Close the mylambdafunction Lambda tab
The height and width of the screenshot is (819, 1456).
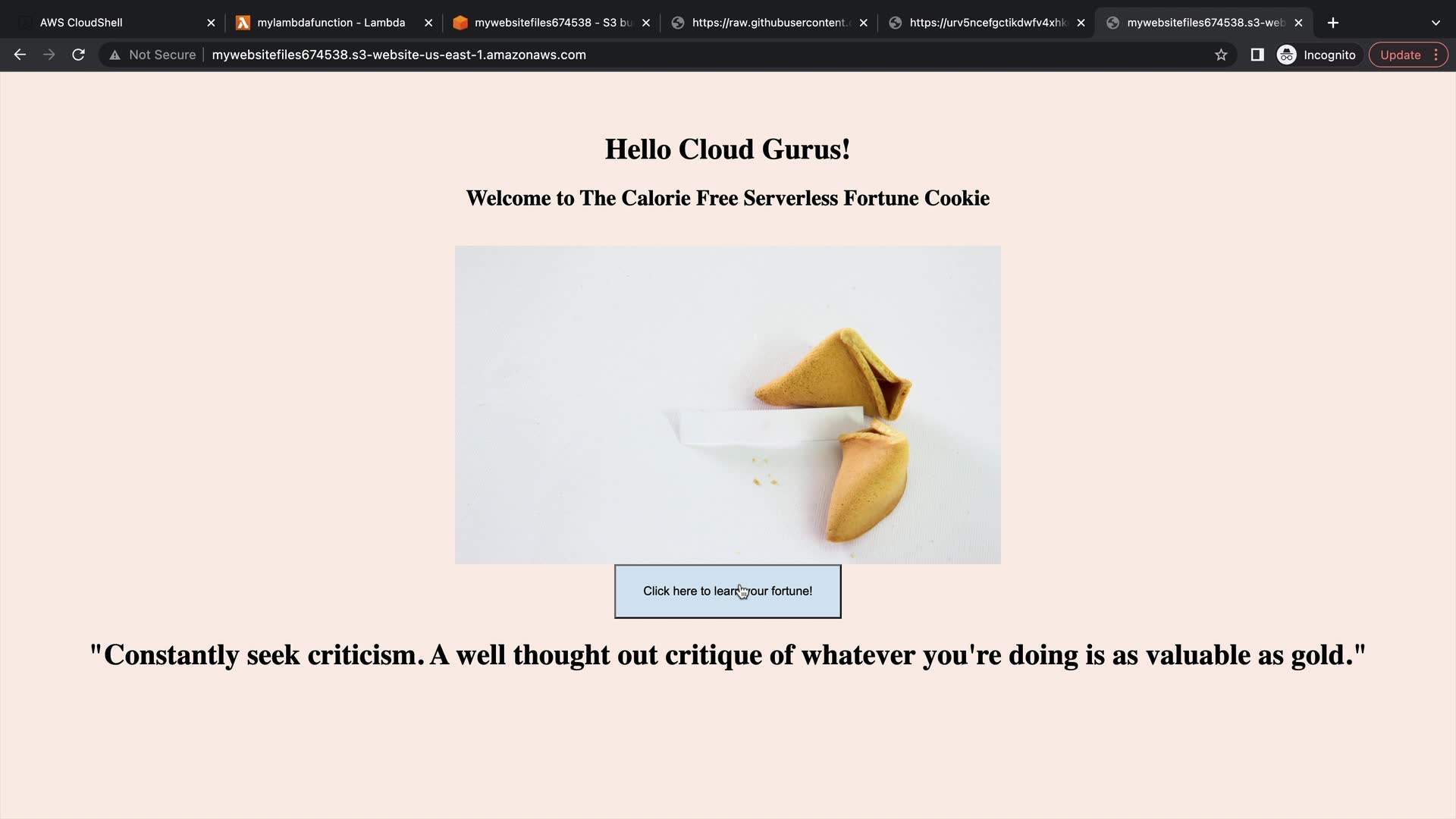coord(428,23)
